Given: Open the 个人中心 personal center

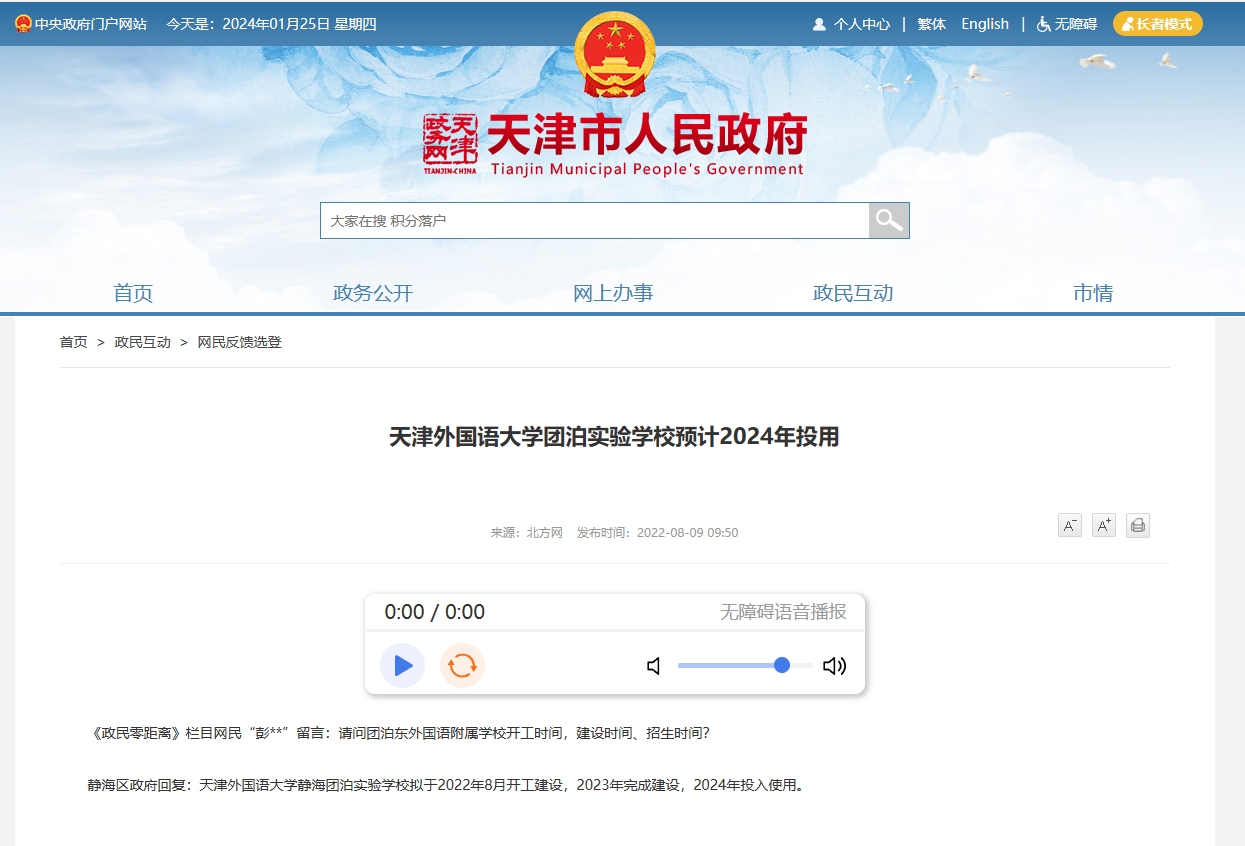Looking at the screenshot, I should 851,24.
